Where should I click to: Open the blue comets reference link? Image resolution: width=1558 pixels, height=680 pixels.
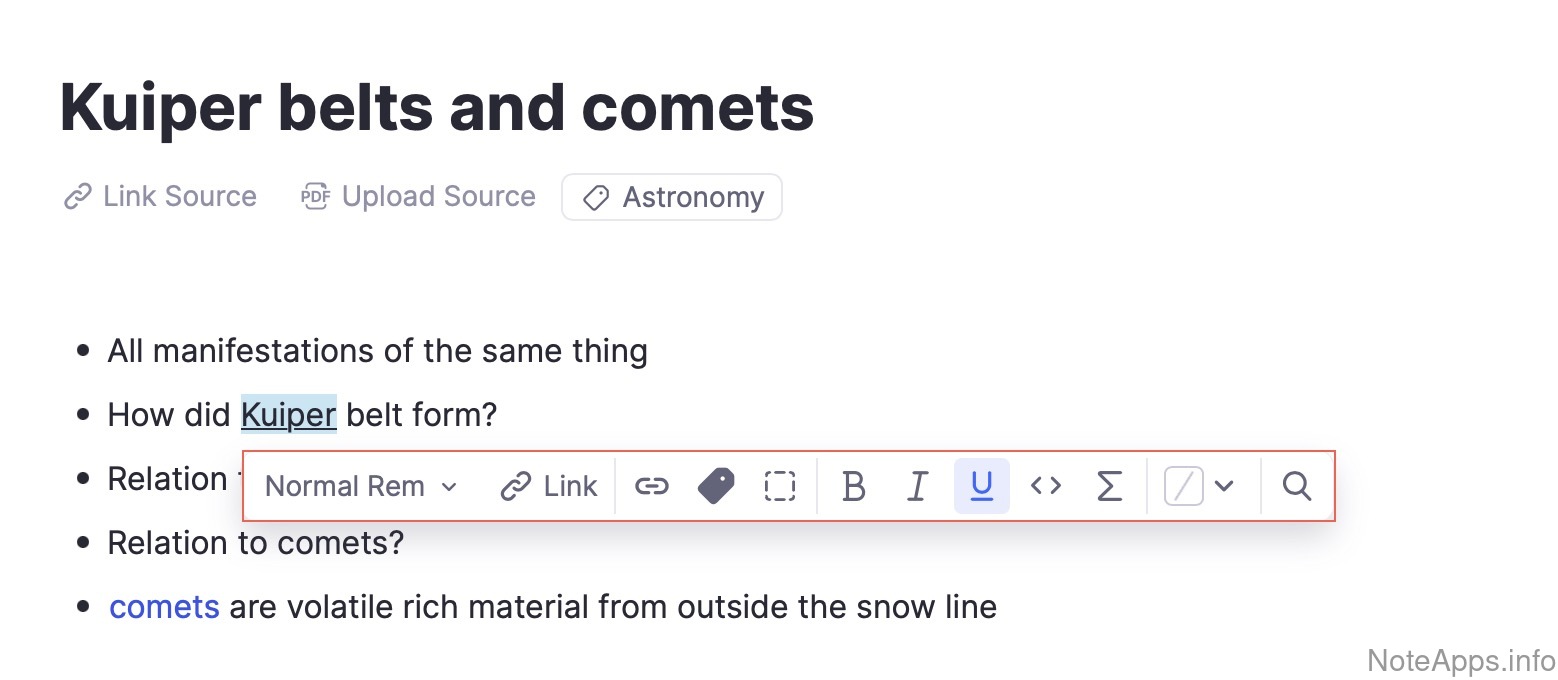[x=164, y=607]
